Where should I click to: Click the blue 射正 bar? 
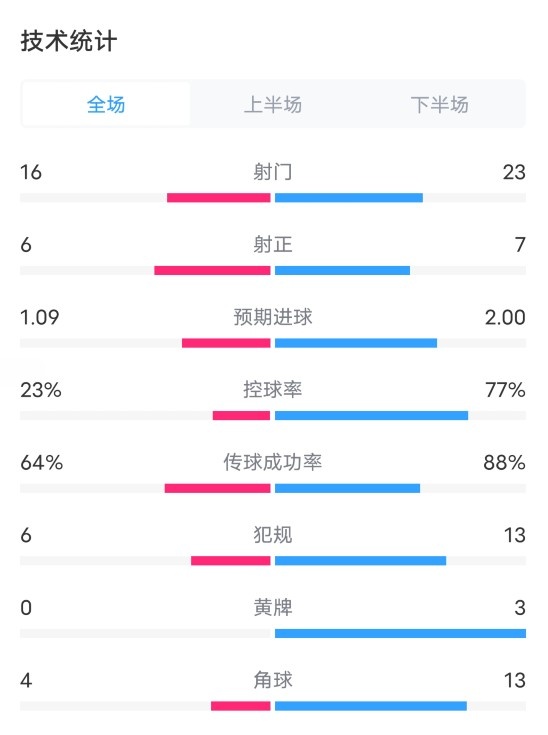click(342, 270)
